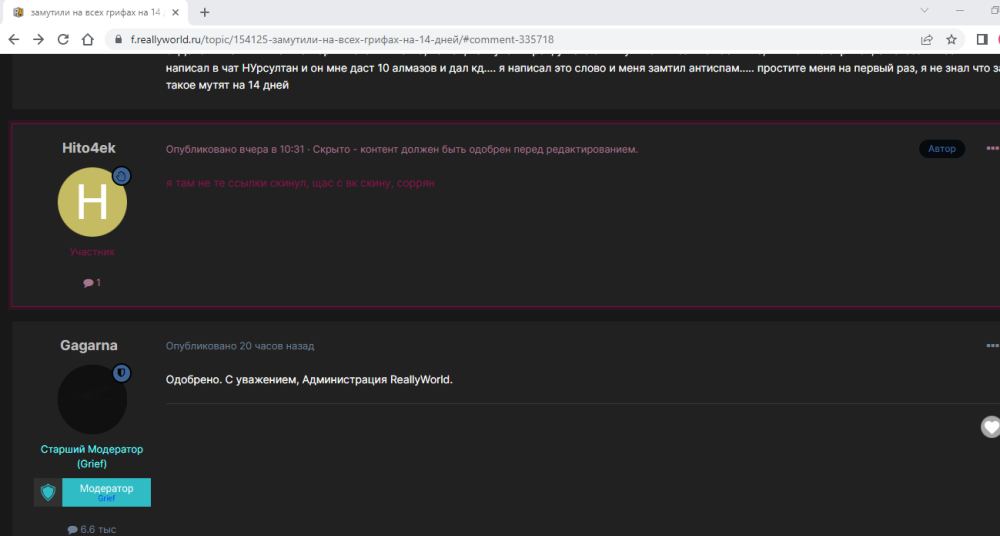Image resolution: width=1000 pixels, height=536 pixels.
Task: Select the 'замутили на всех грифах' tab
Action: pos(96,12)
